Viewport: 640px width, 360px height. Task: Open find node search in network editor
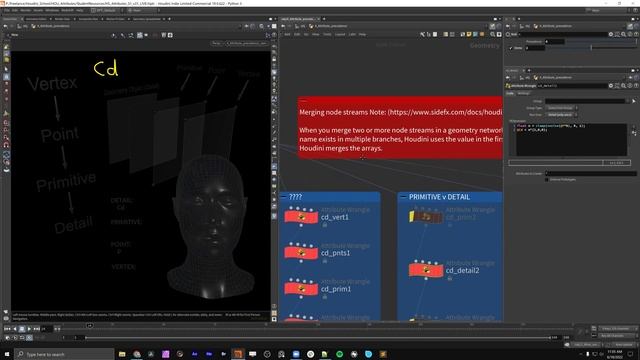click(493, 34)
